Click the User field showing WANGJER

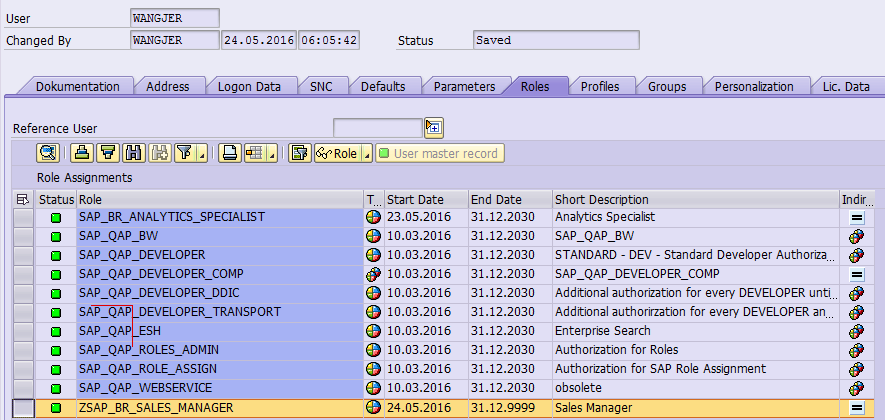coord(174,18)
